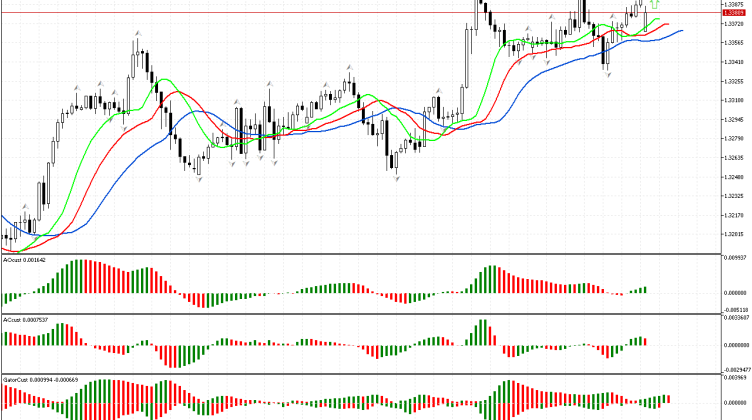Click 0.009937 on the AO scale

point(735,258)
